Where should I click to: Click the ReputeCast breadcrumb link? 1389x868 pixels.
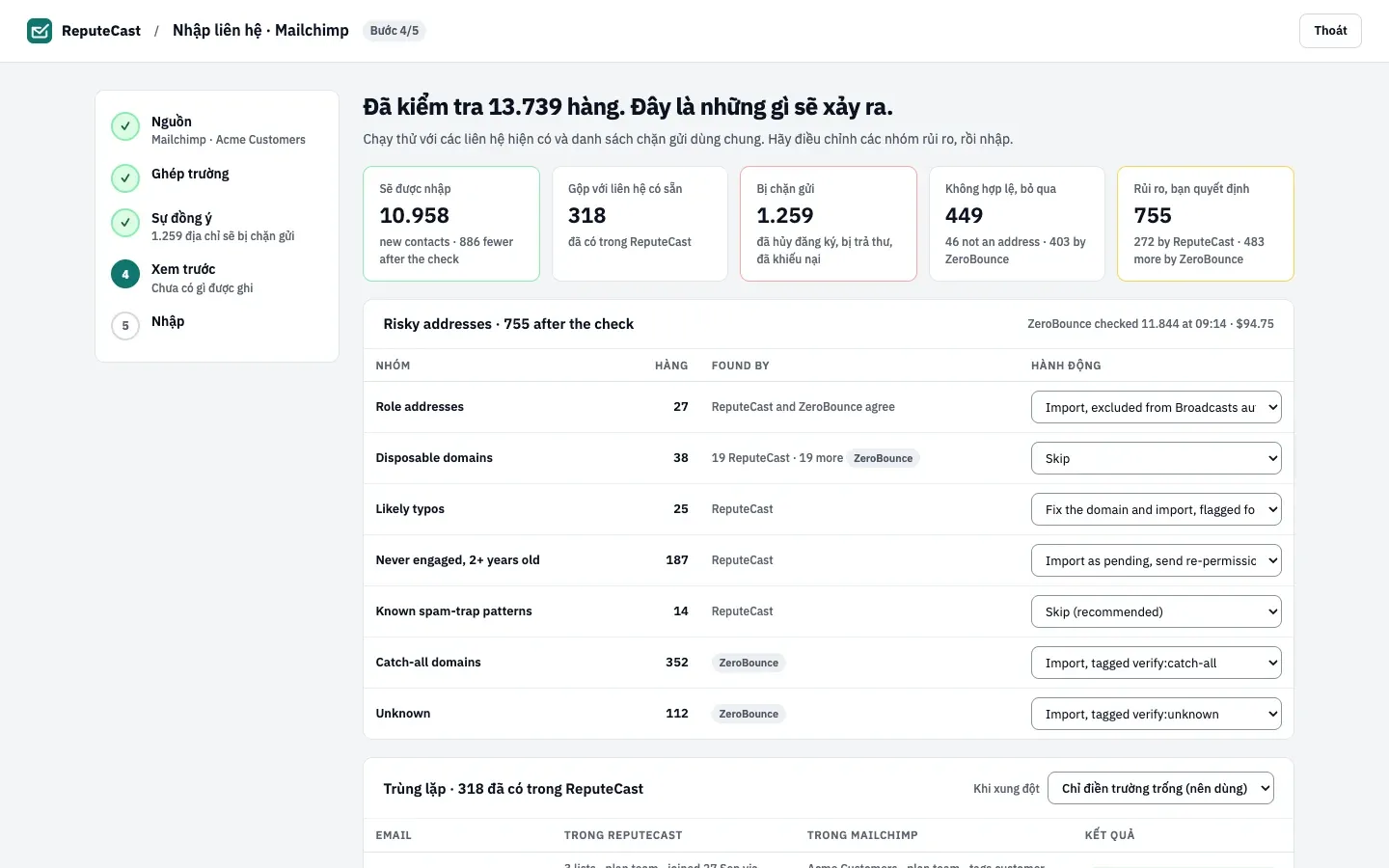pos(101,31)
